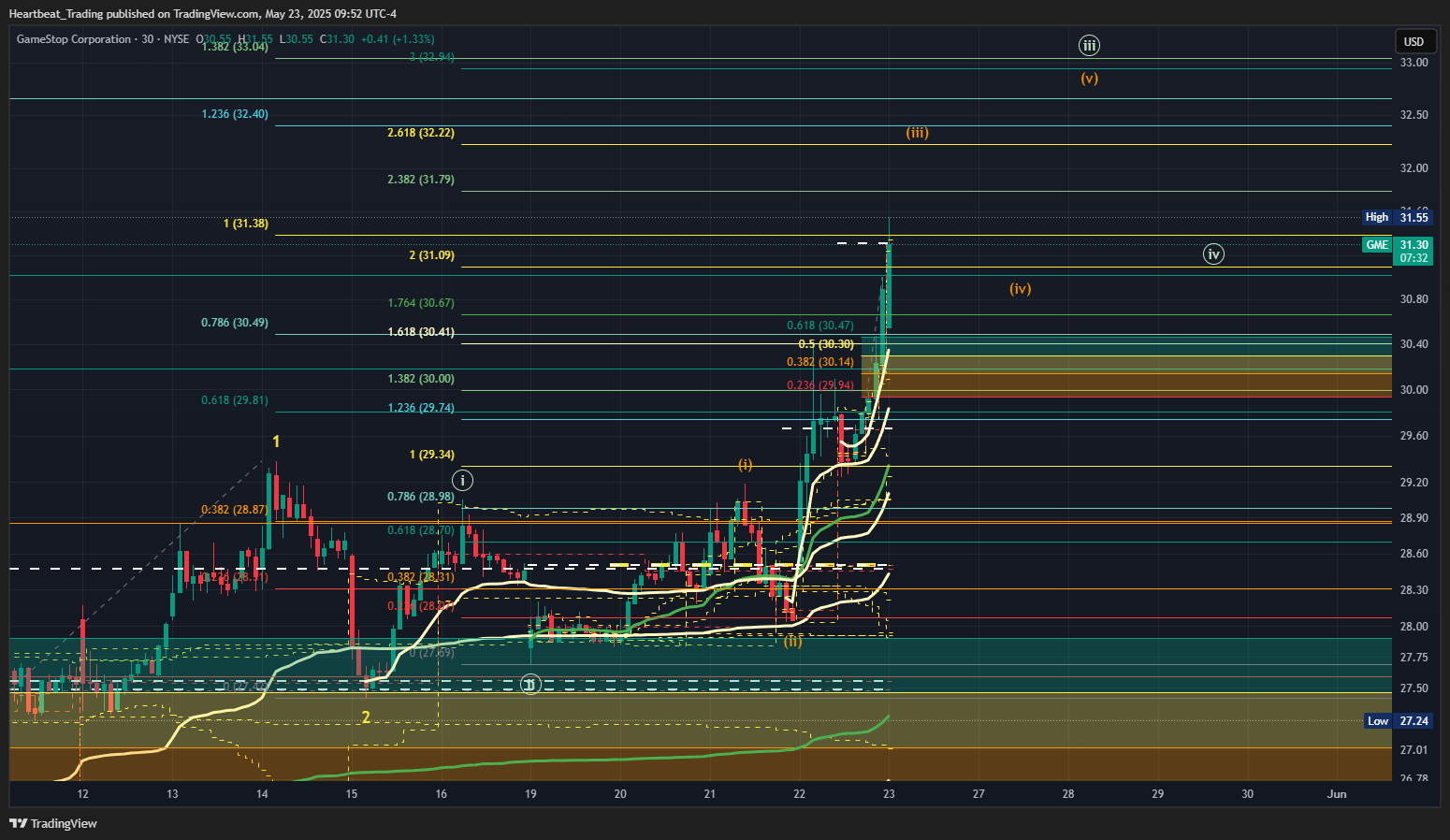Viewport: 1450px width, 840px height.
Task: Click the orange (iii) wave label
Action: (x=918, y=133)
